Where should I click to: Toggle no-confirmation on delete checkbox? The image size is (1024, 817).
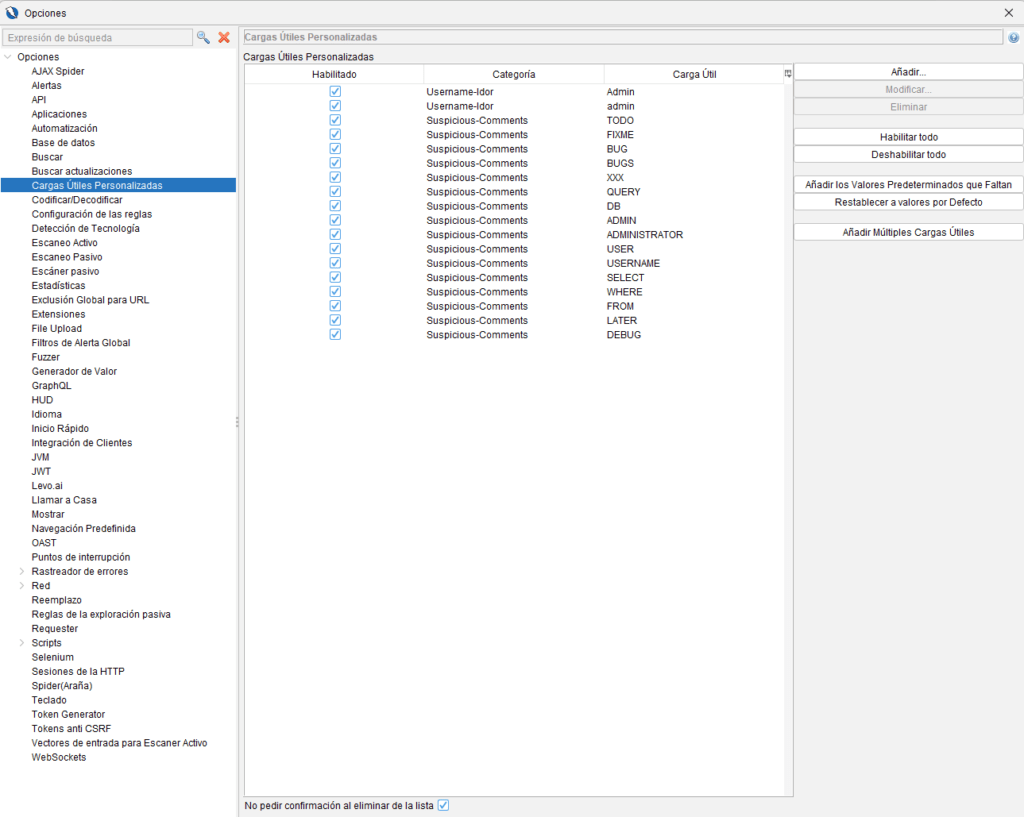point(443,805)
